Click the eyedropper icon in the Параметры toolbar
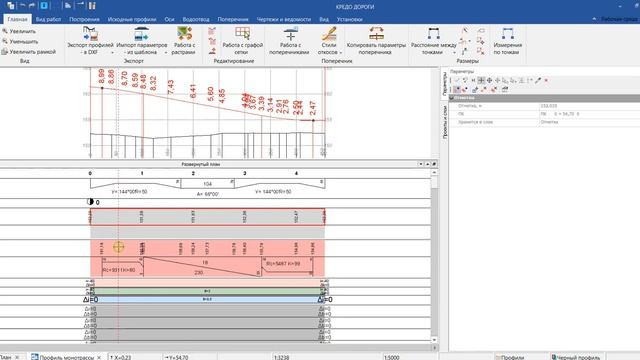640x360 pixels. (x=538, y=80)
